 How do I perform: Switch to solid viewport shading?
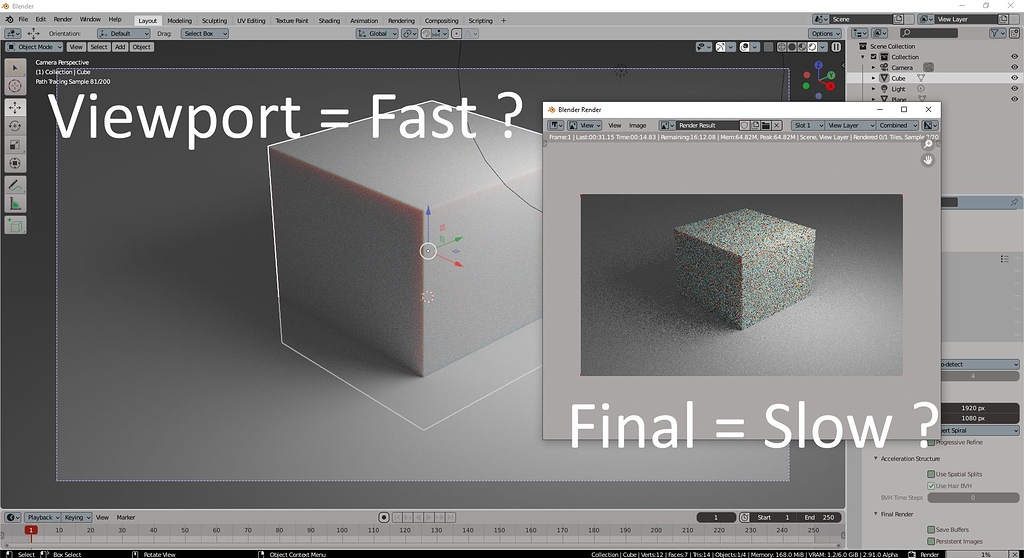pyautogui.click(x=792, y=47)
